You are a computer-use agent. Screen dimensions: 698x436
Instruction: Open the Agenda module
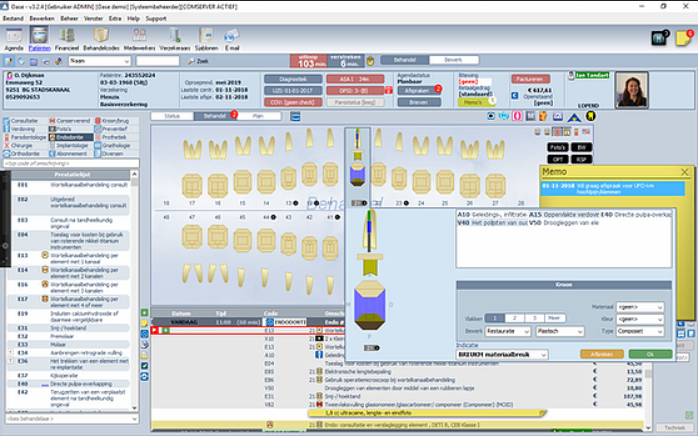point(14,39)
